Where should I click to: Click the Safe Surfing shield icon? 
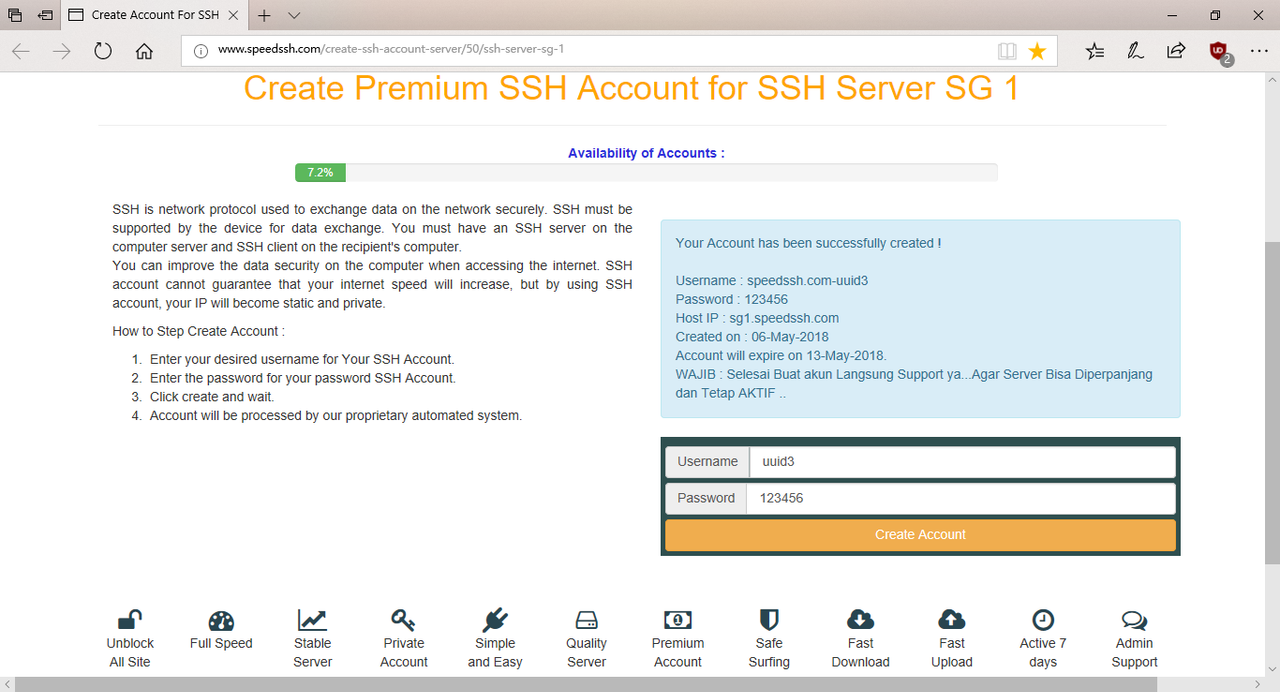click(769, 620)
